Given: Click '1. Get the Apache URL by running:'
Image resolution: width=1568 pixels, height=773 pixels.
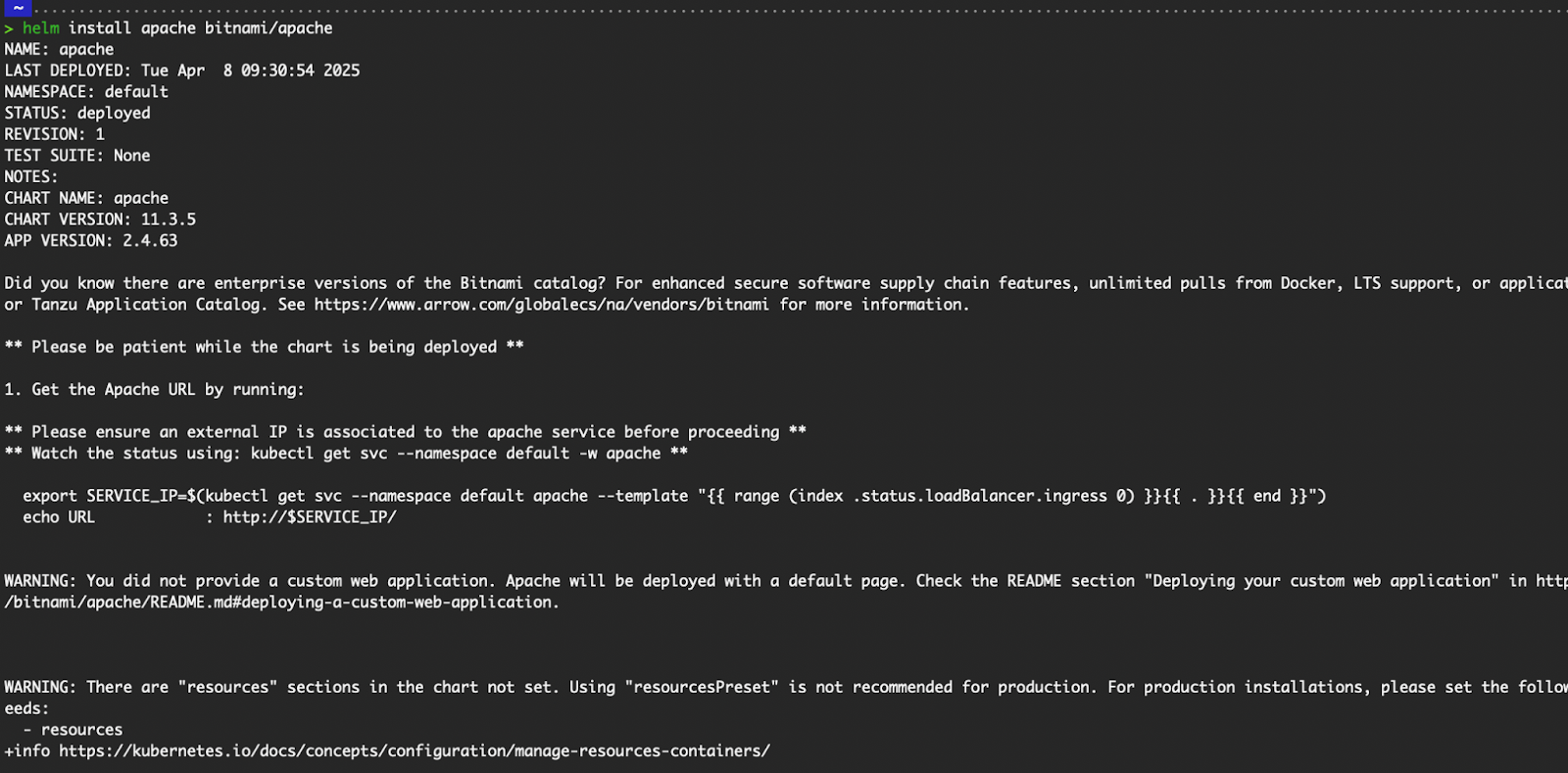Looking at the screenshot, I should 154,390.
